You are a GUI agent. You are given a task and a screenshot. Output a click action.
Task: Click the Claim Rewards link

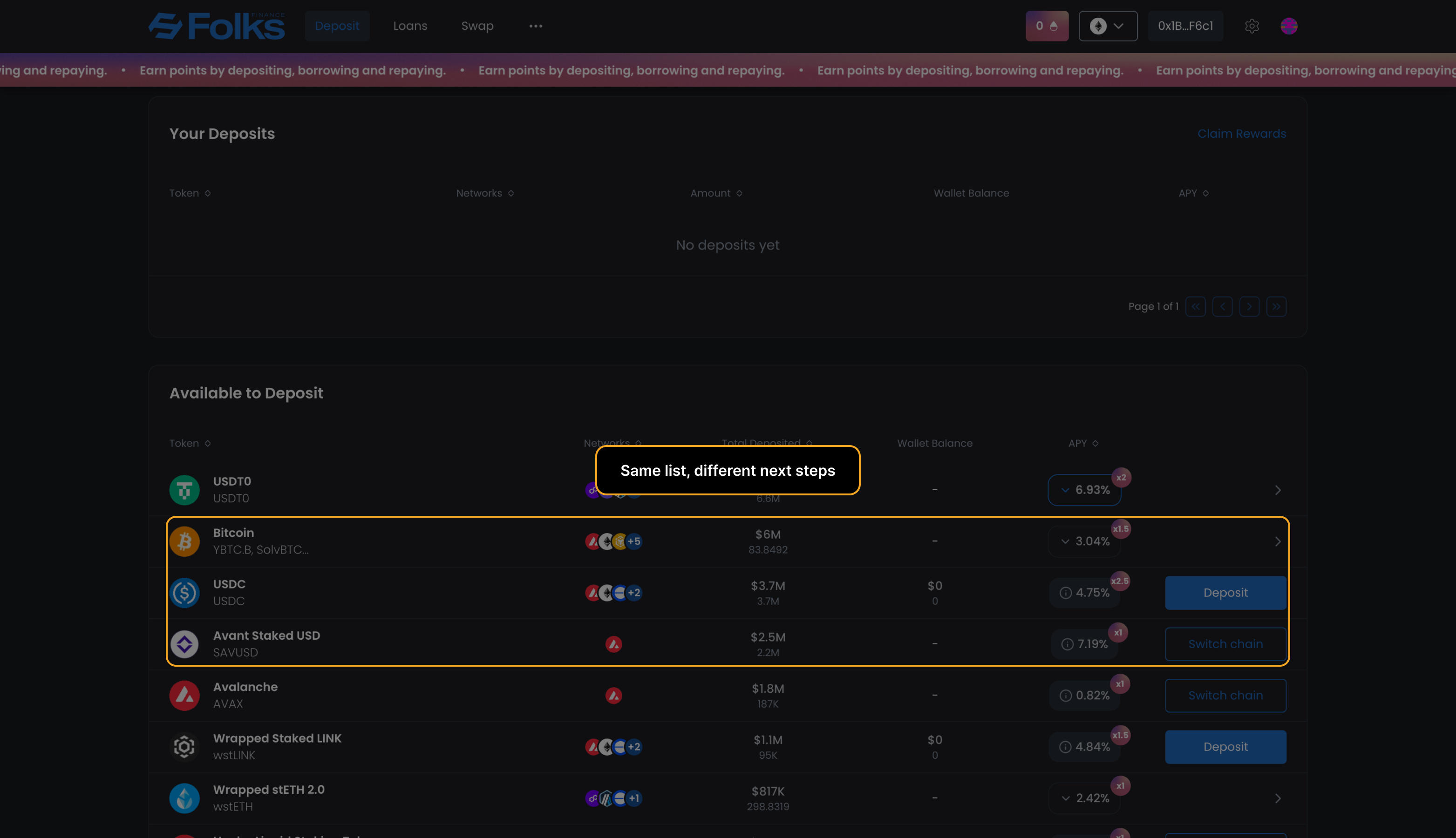pos(1241,134)
